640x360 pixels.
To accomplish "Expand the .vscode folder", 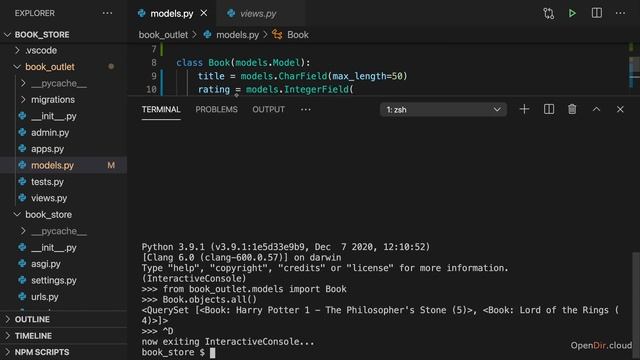I will click(17, 50).
